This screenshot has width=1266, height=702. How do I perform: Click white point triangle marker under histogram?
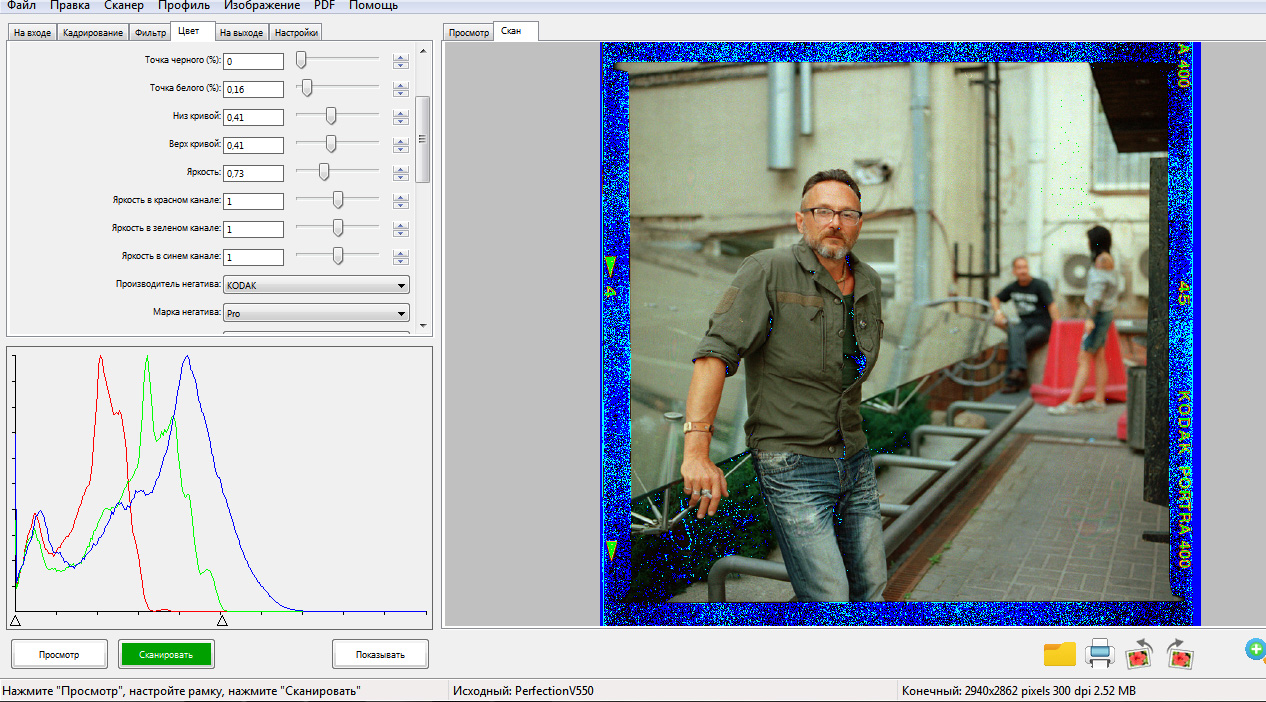click(222, 621)
